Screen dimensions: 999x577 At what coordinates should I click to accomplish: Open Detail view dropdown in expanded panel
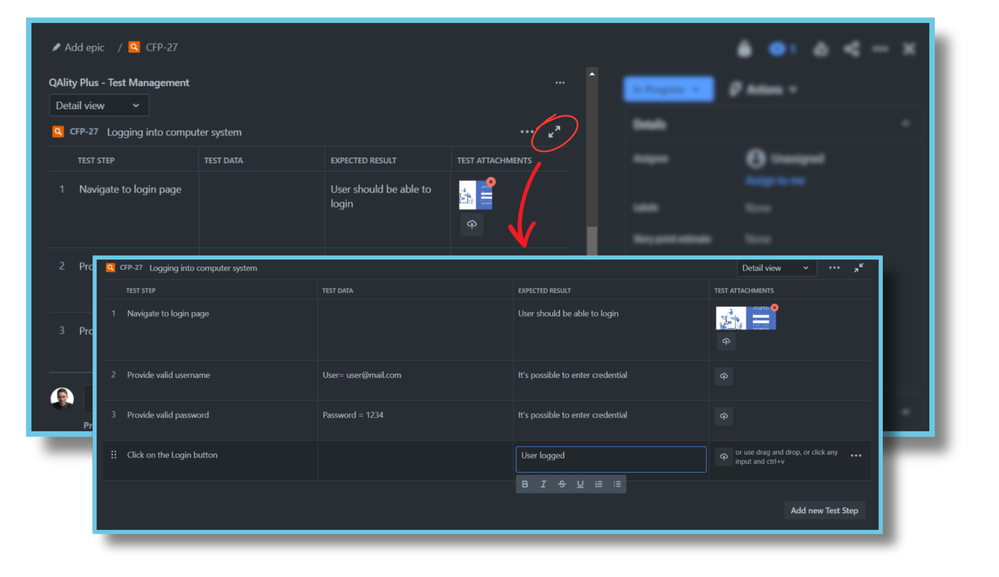point(775,268)
